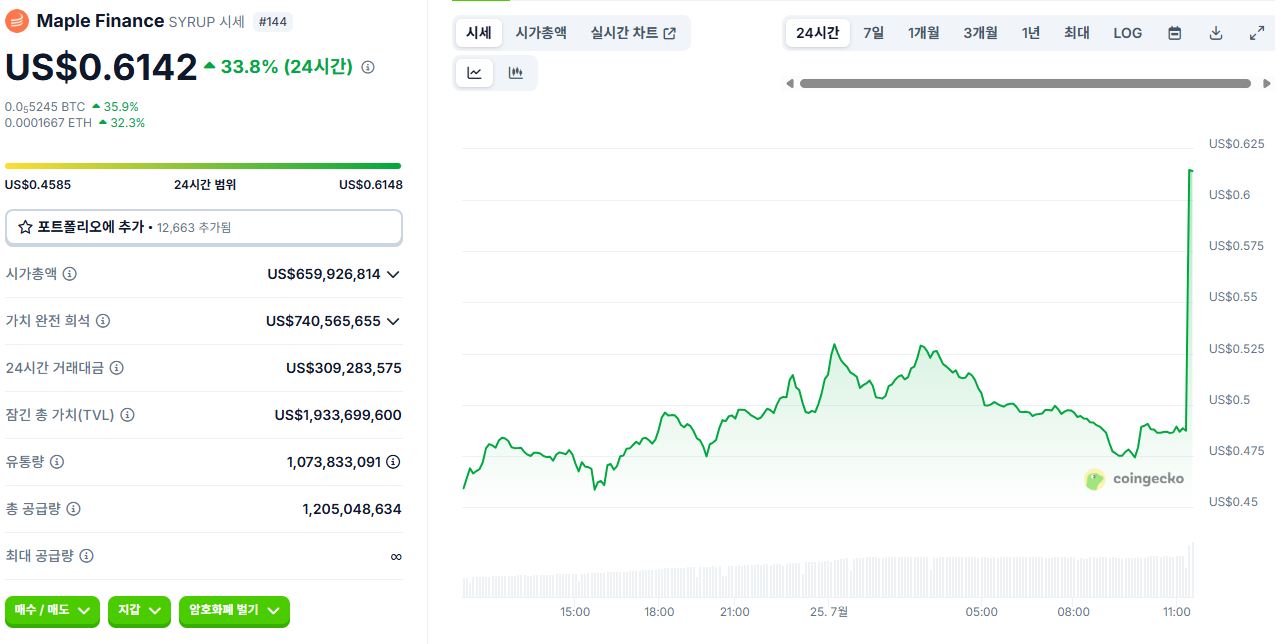Show info tooltip for 24시간 거래대금

pos(117,368)
